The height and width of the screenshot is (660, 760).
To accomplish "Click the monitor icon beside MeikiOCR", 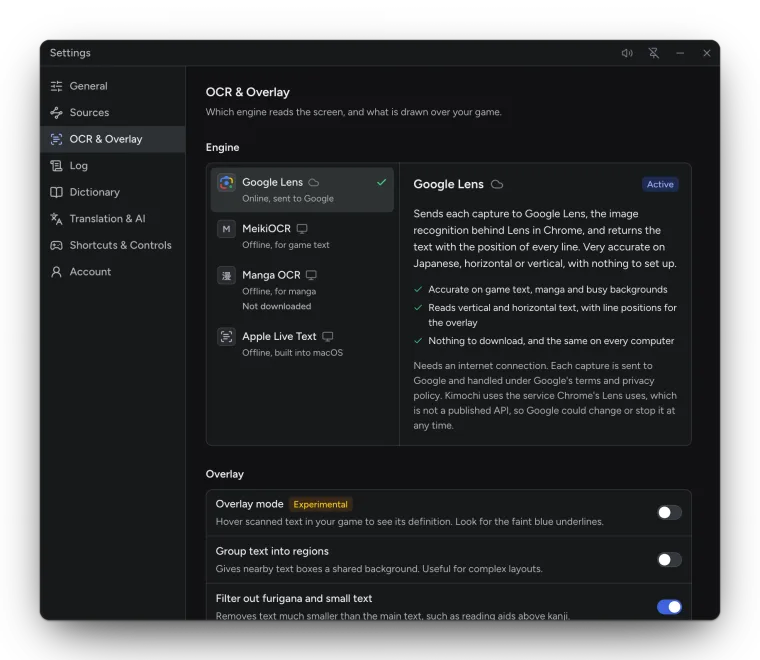I will (x=302, y=229).
